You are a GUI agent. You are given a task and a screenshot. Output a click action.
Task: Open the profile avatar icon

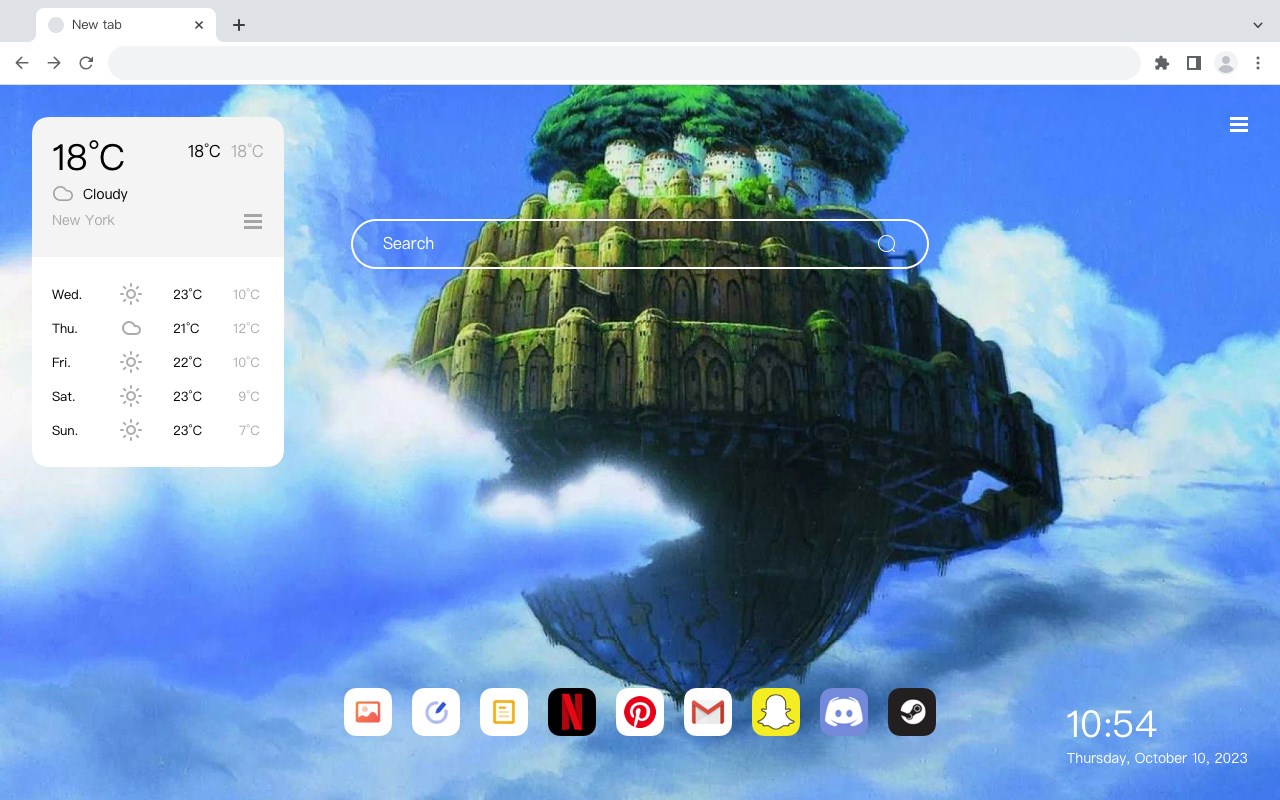1226,63
